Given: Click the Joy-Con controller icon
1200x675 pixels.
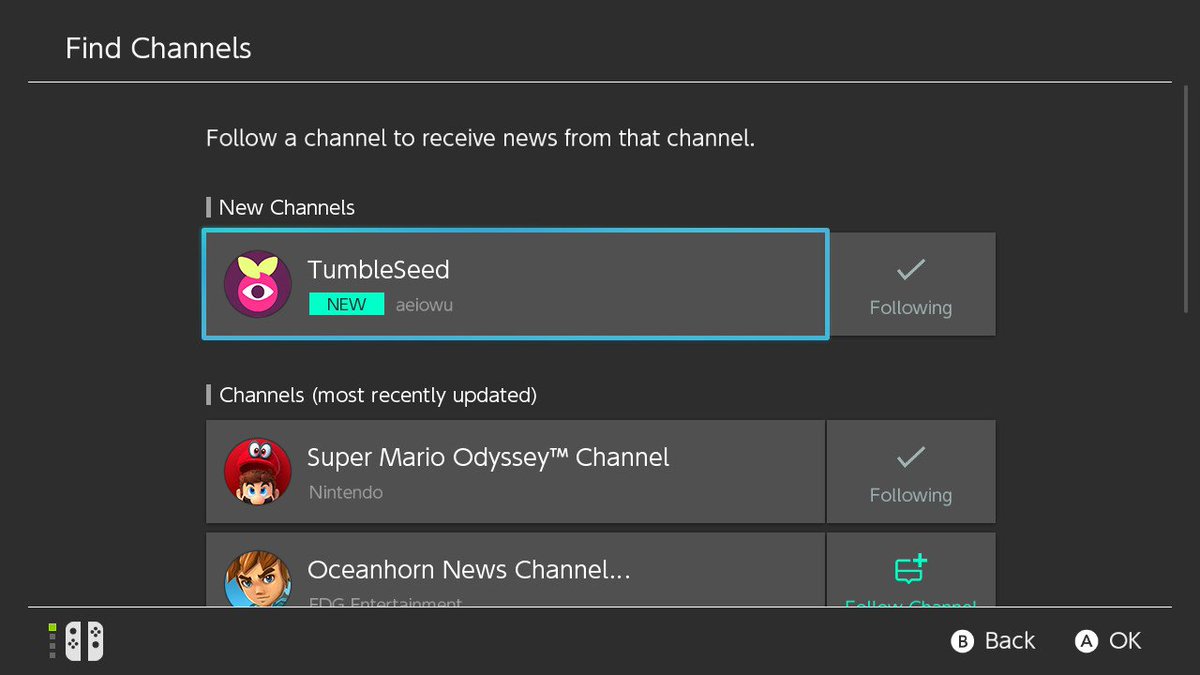Looking at the screenshot, I should [85, 641].
